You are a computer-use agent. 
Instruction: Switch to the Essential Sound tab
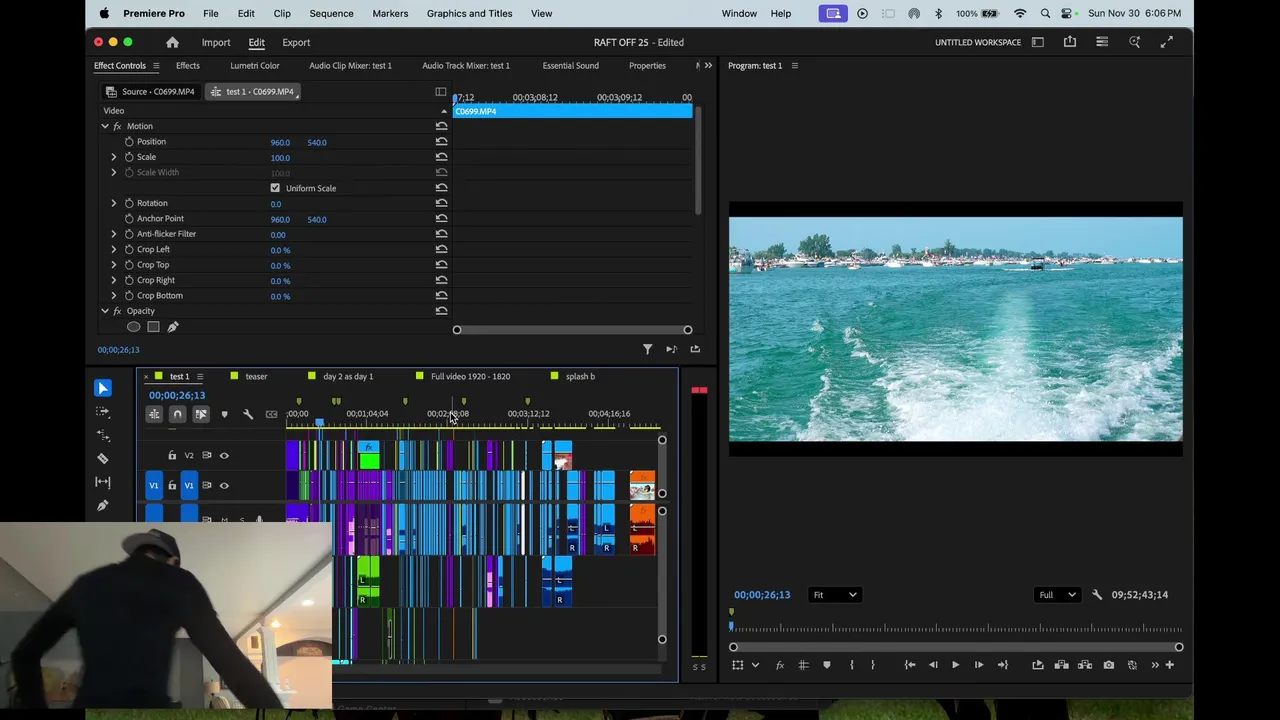571,66
